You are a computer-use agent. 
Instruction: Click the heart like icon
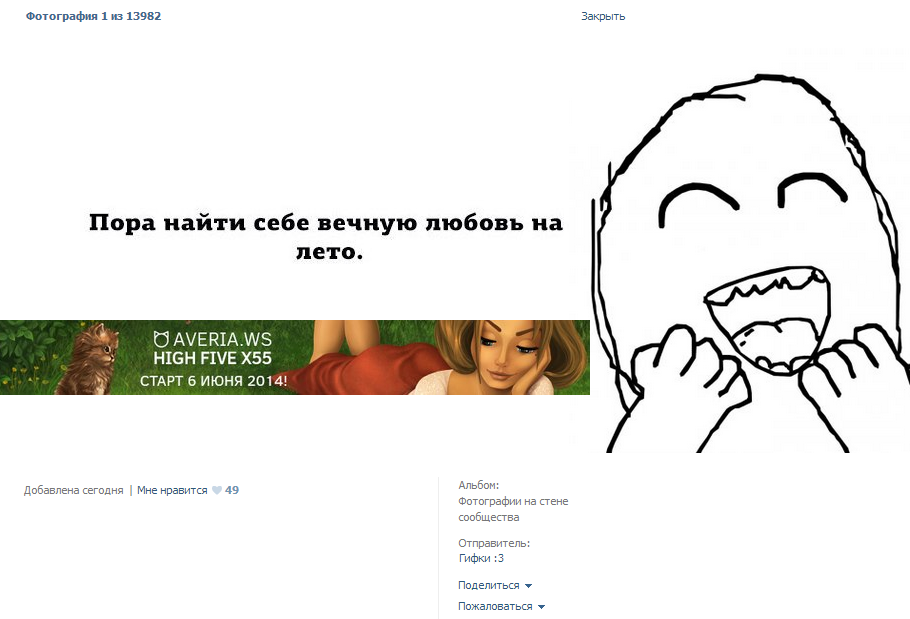216,490
